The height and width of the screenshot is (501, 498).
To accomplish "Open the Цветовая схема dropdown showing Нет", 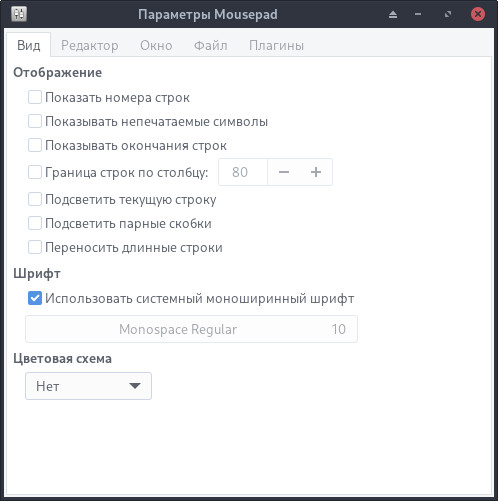I will (88, 386).
